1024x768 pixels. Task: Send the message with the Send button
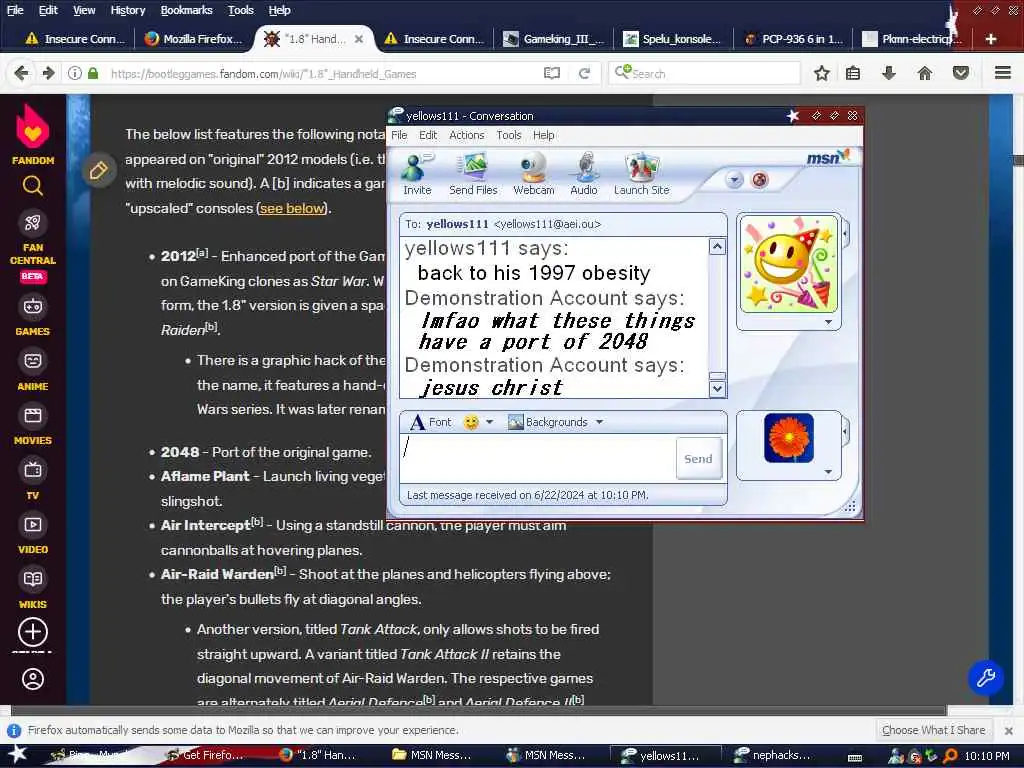(698, 458)
